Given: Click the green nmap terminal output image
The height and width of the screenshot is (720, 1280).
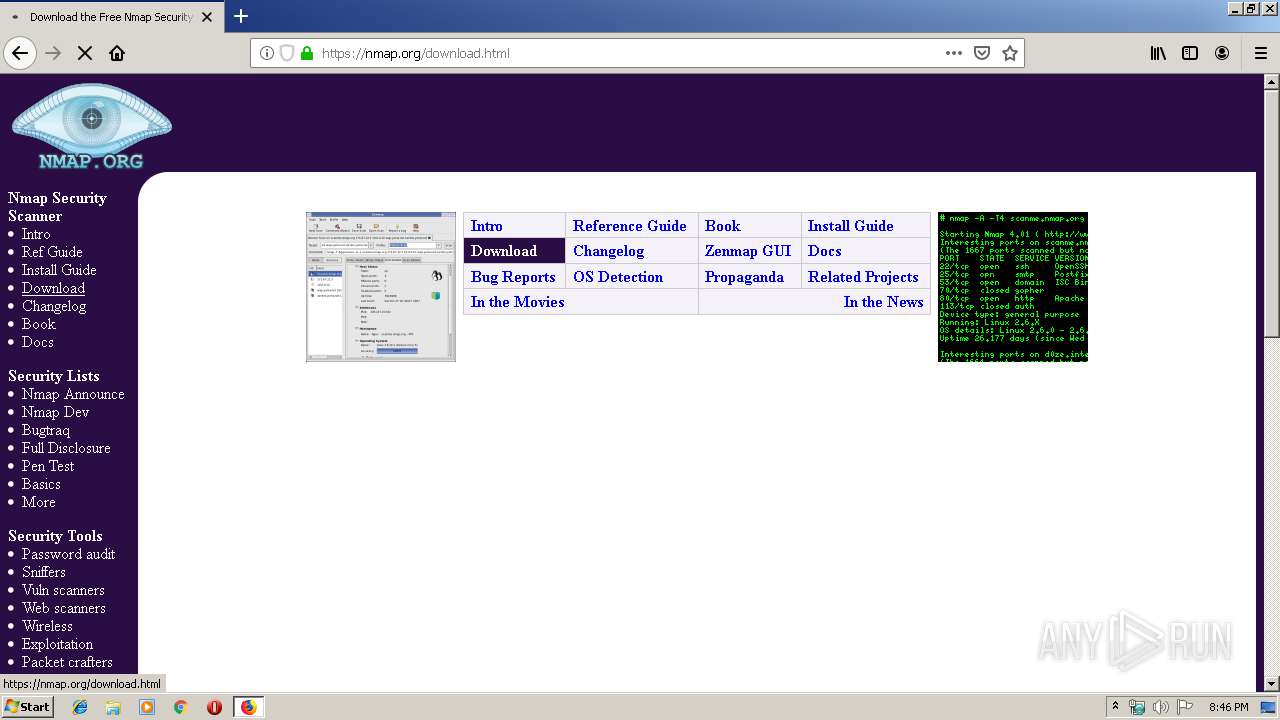Looking at the screenshot, I should tap(1012, 286).
